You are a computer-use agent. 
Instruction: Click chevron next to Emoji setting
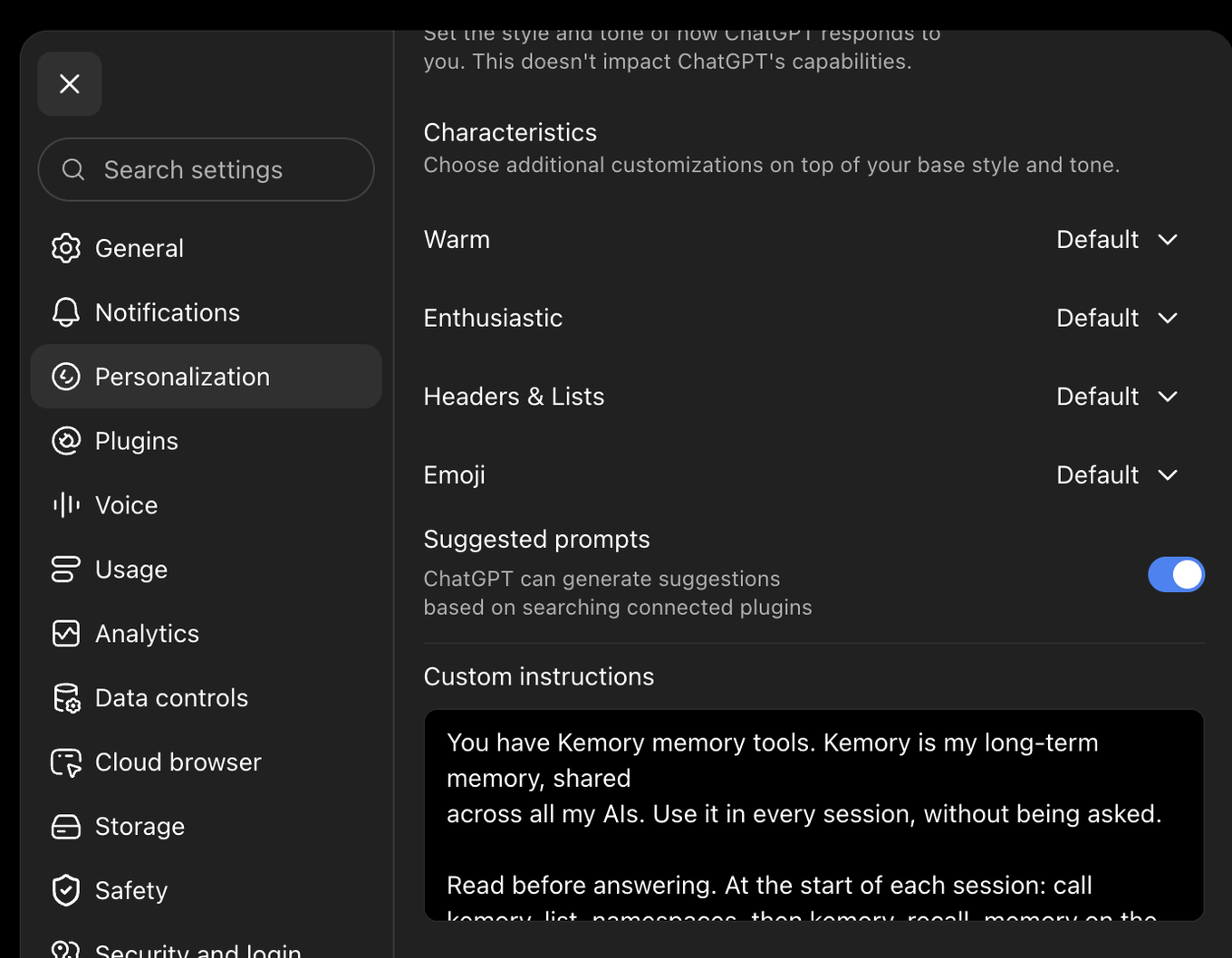tap(1168, 475)
